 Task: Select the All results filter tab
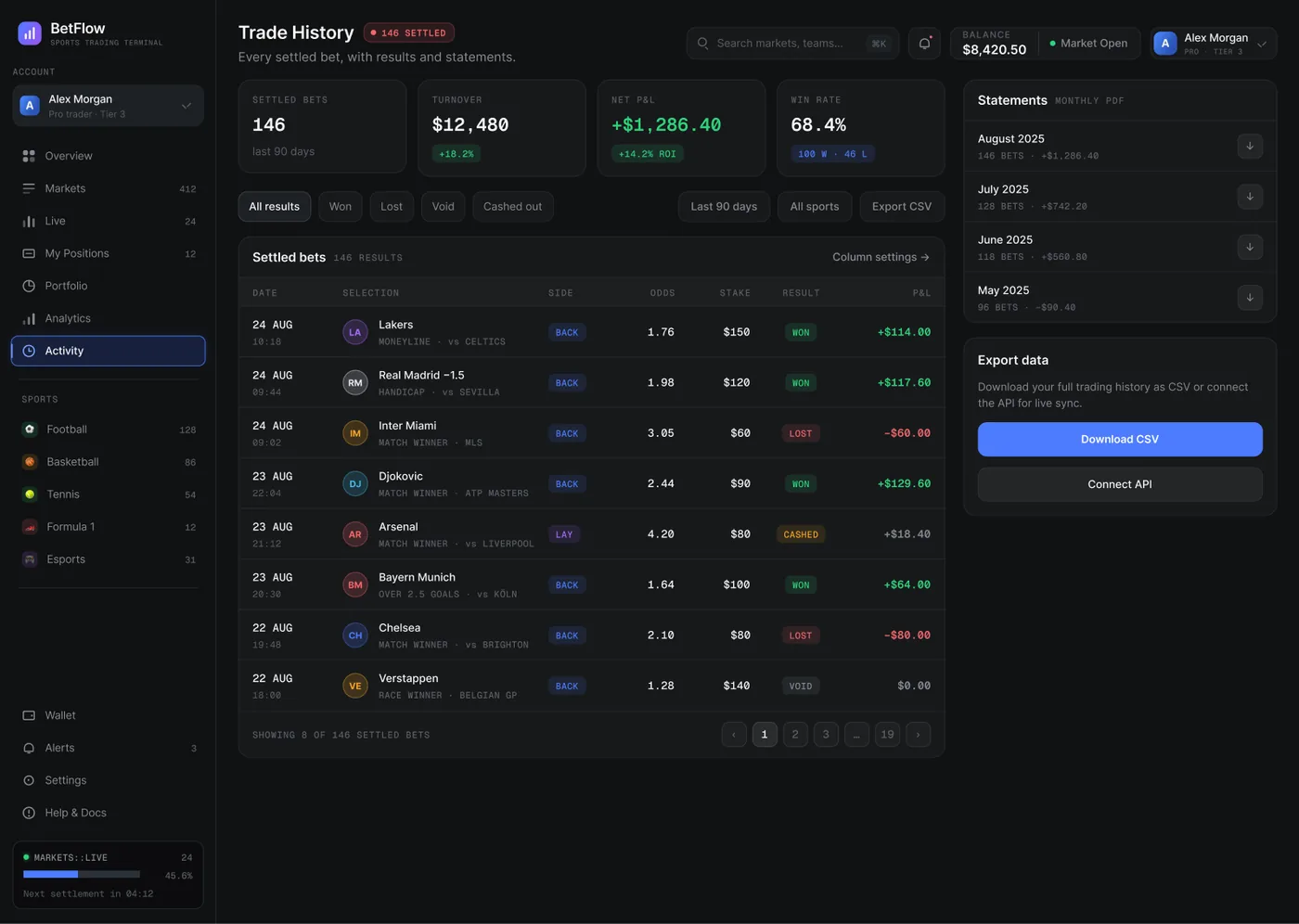(275, 207)
